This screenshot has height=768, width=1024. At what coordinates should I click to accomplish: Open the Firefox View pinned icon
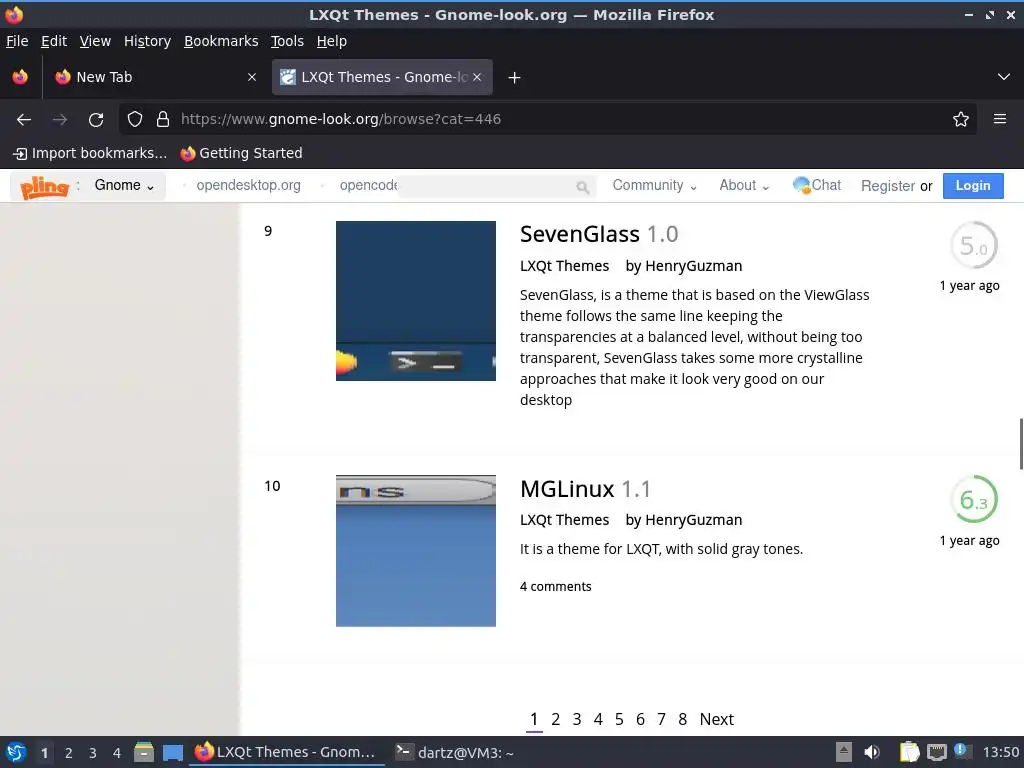pyautogui.click(x=20, y=77)
